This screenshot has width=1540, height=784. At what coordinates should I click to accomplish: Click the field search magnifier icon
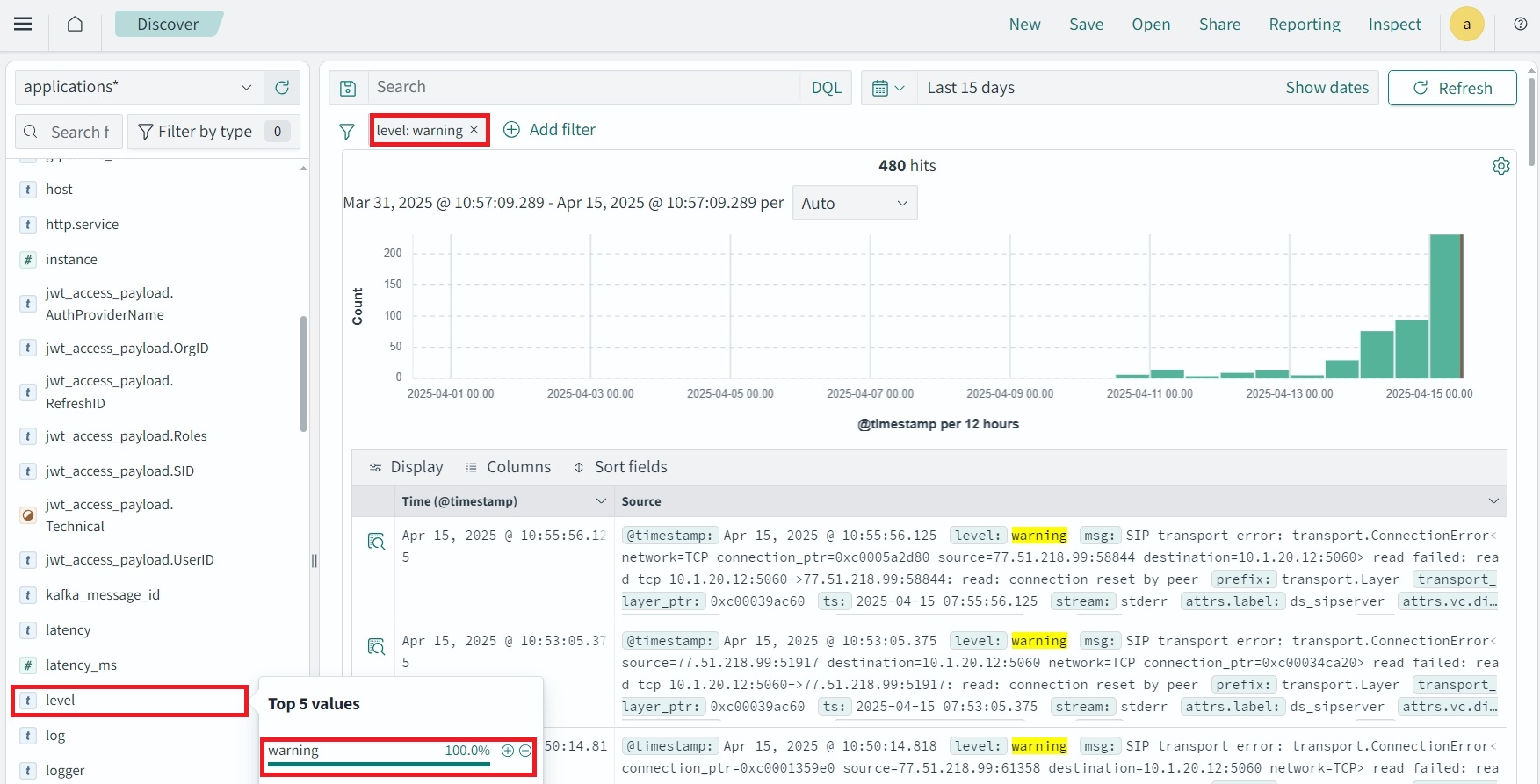(x=31, y=132)
